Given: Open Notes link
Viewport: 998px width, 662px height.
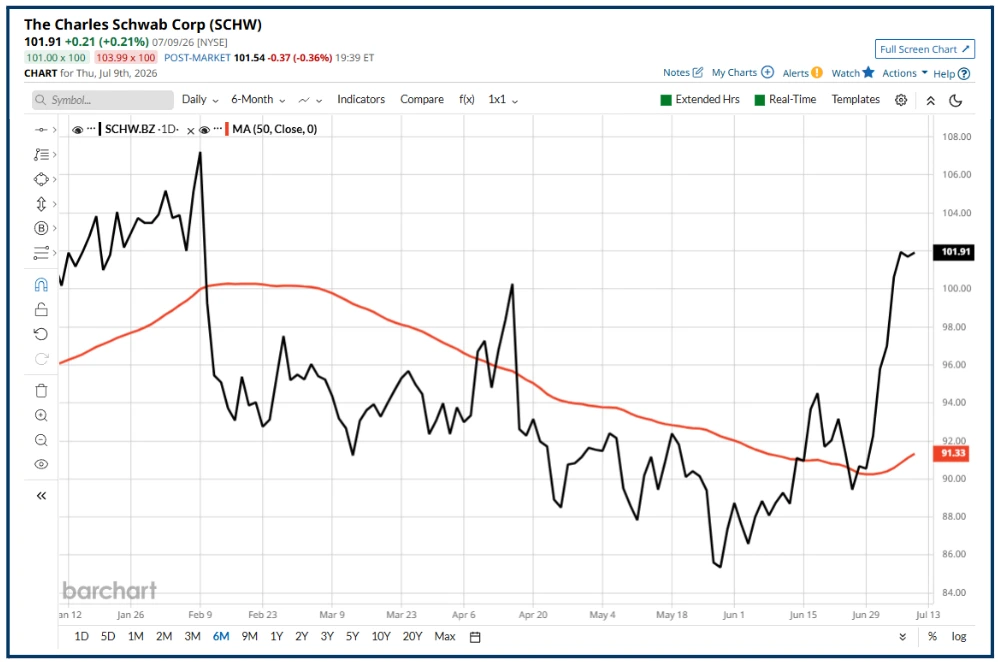Looking at the screenshot, I should pyautogui.click(x=682, y=73).
